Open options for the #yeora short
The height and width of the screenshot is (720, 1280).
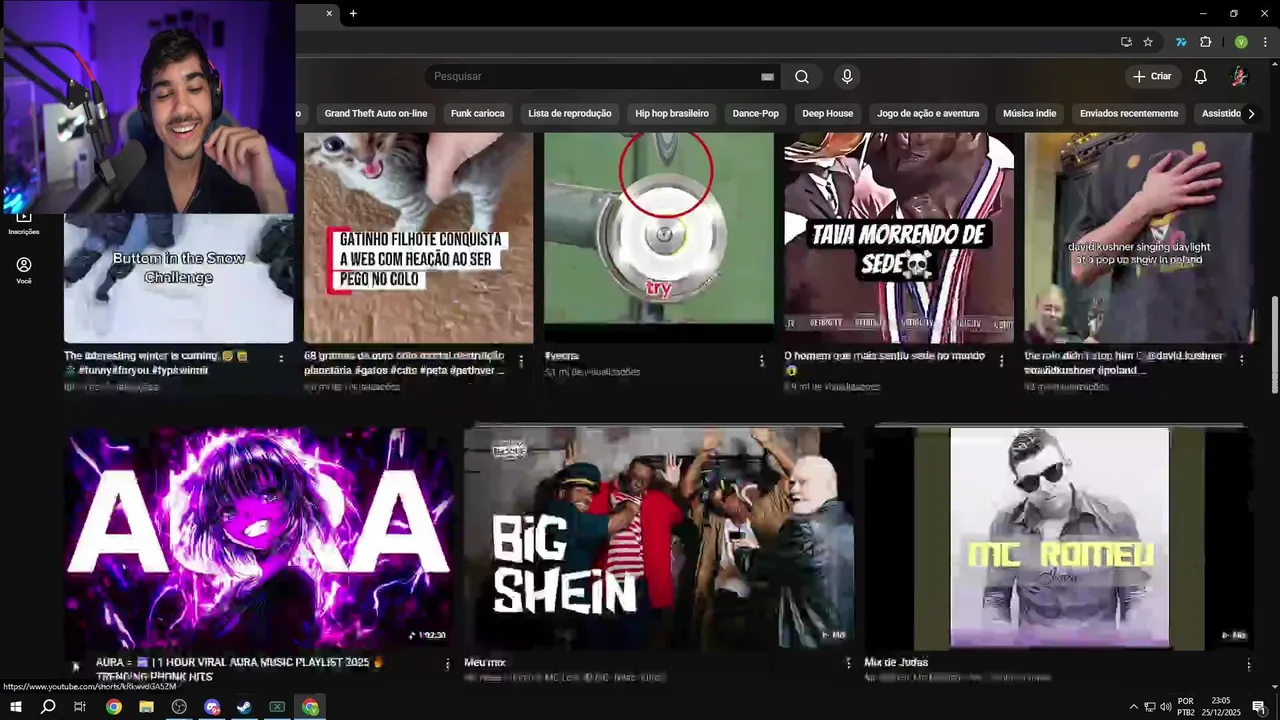click(761, 361)
